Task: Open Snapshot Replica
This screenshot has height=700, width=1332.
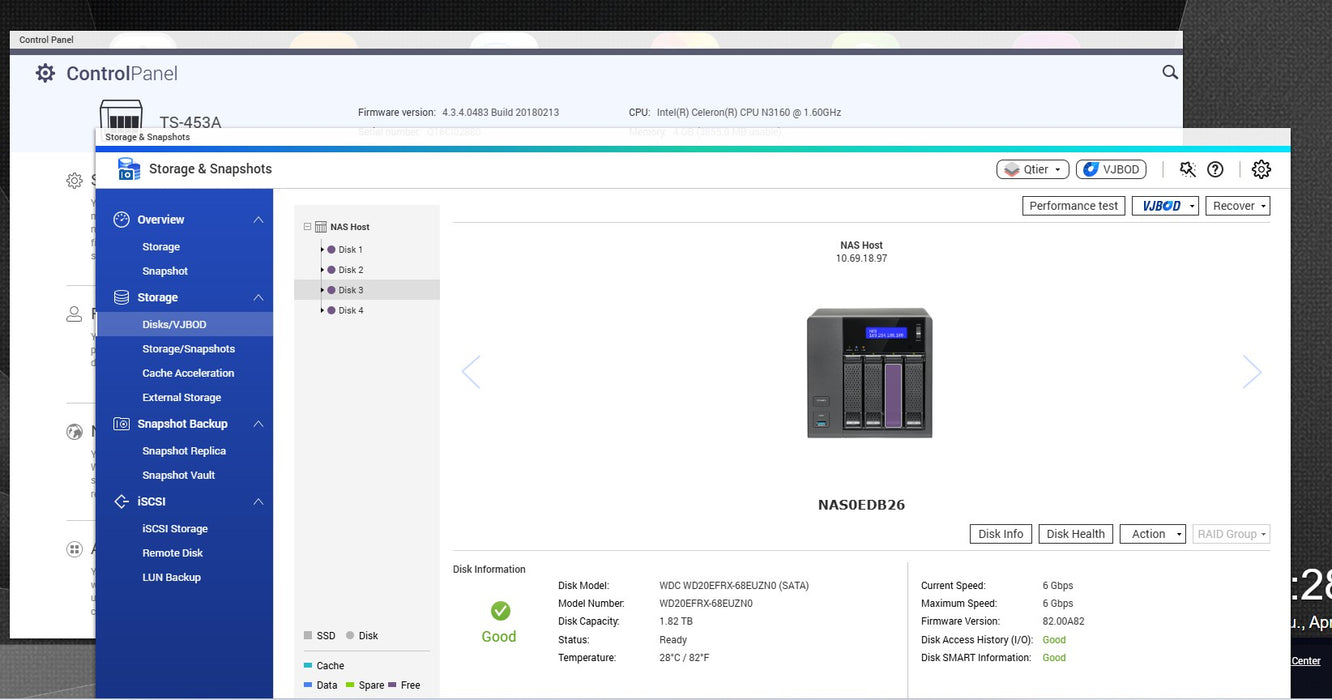Action: click(x=184, y=451)
